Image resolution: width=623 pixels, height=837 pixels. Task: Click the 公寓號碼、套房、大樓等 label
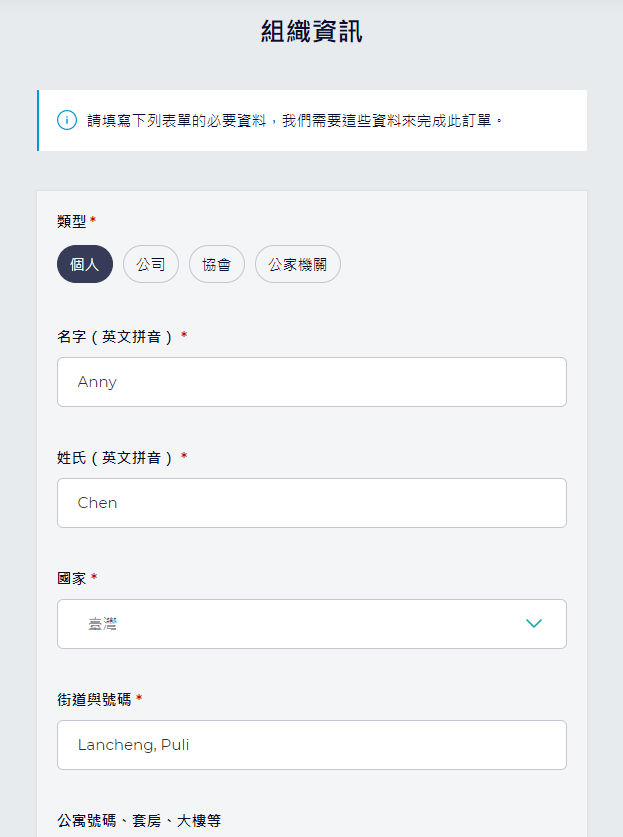point(139,820)
